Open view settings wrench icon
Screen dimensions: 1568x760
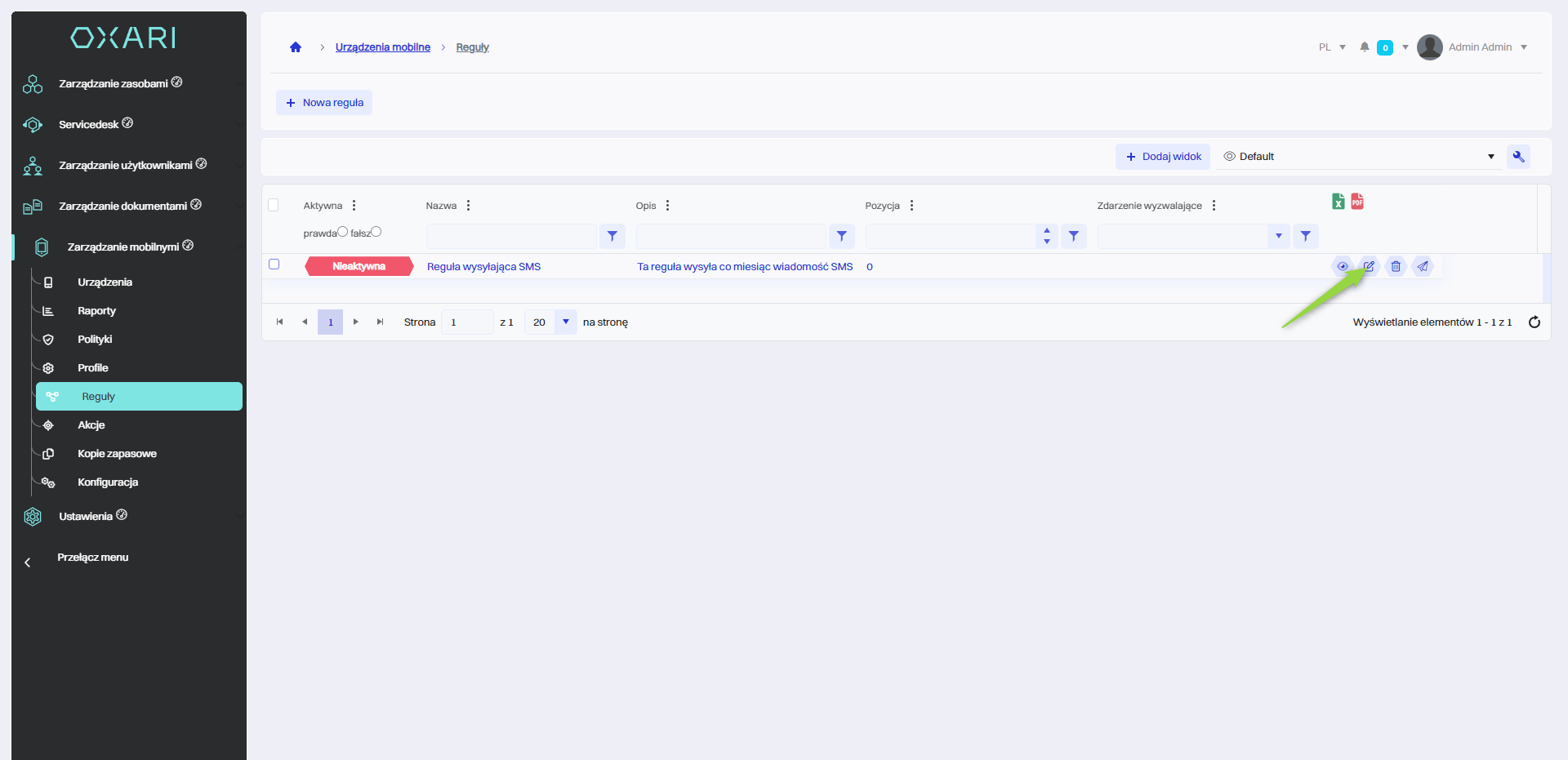(1518, 157)
